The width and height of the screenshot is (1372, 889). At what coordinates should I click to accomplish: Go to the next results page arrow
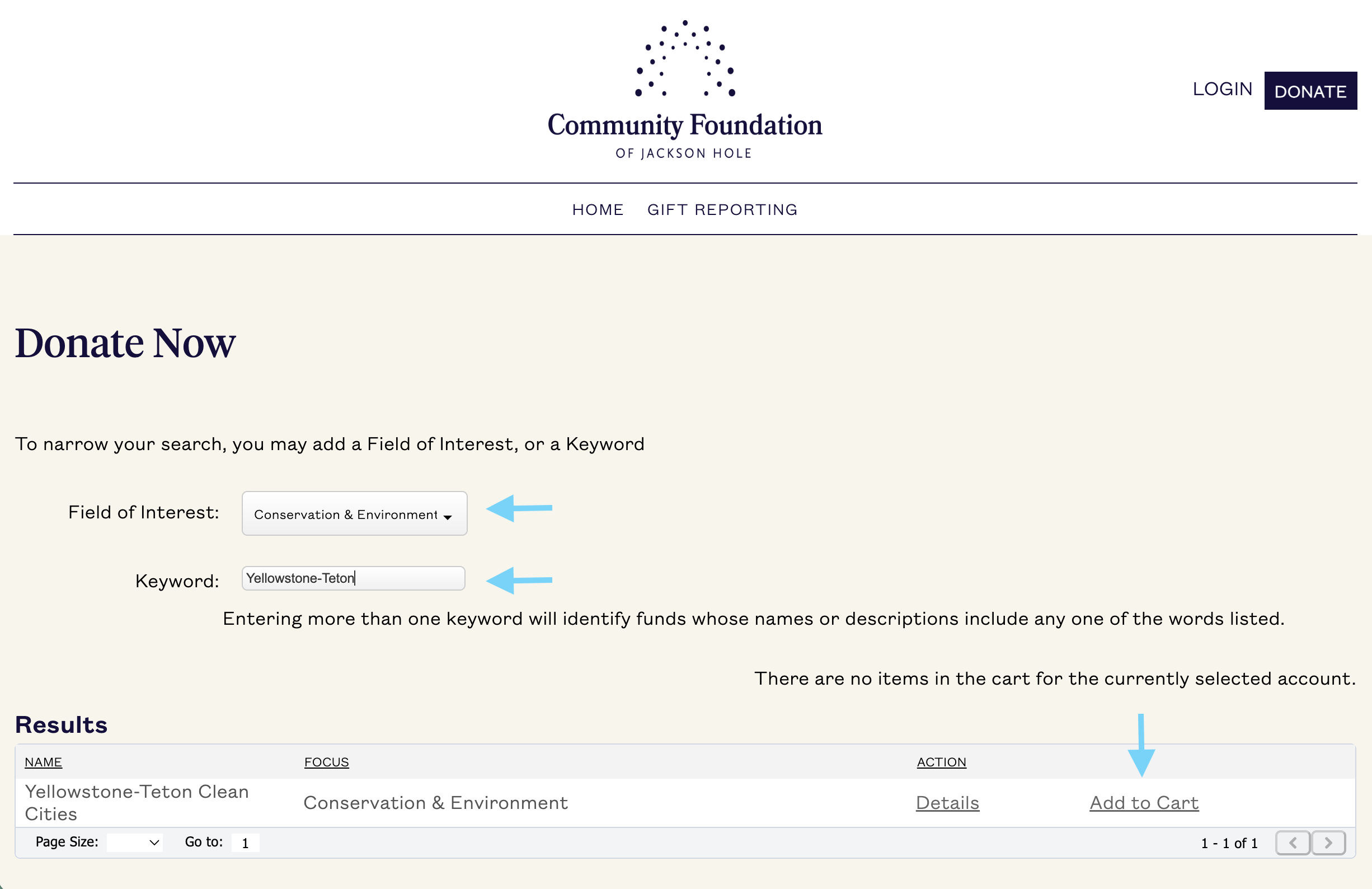(1329, 843)
